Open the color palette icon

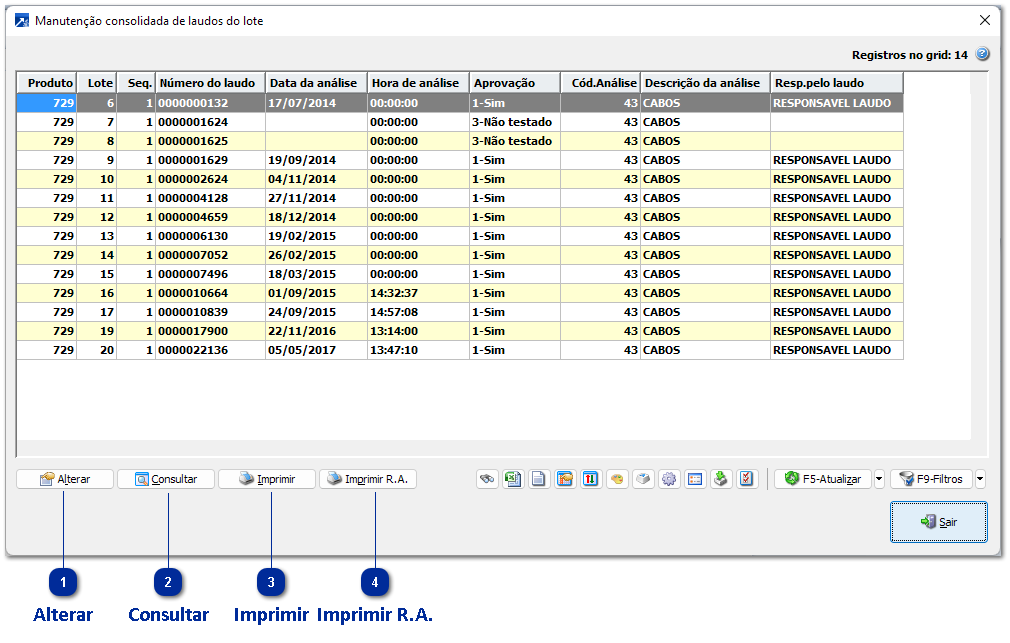[x=617, y=479]
